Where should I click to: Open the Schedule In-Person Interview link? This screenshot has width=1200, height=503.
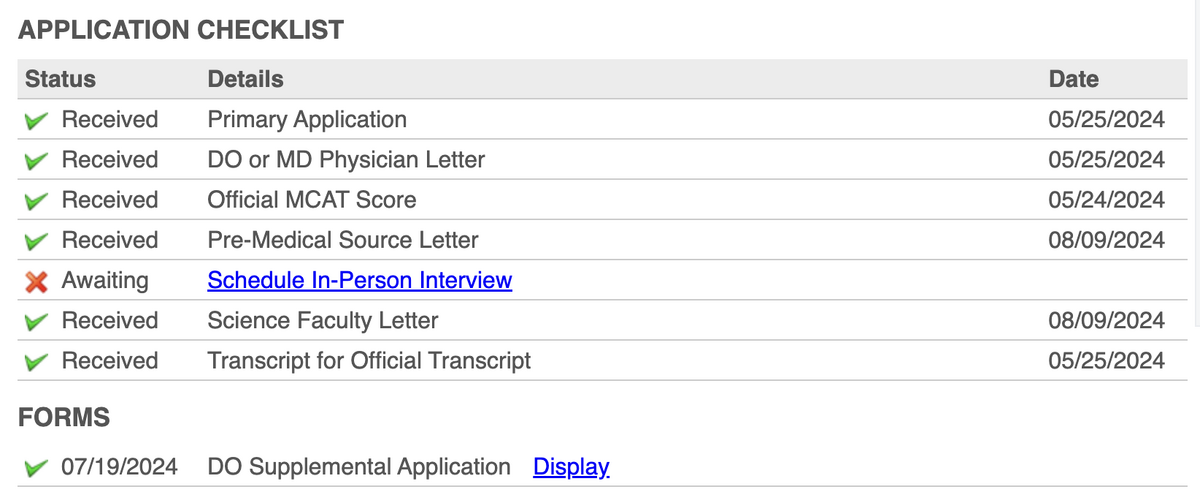(x=359, y=280)
